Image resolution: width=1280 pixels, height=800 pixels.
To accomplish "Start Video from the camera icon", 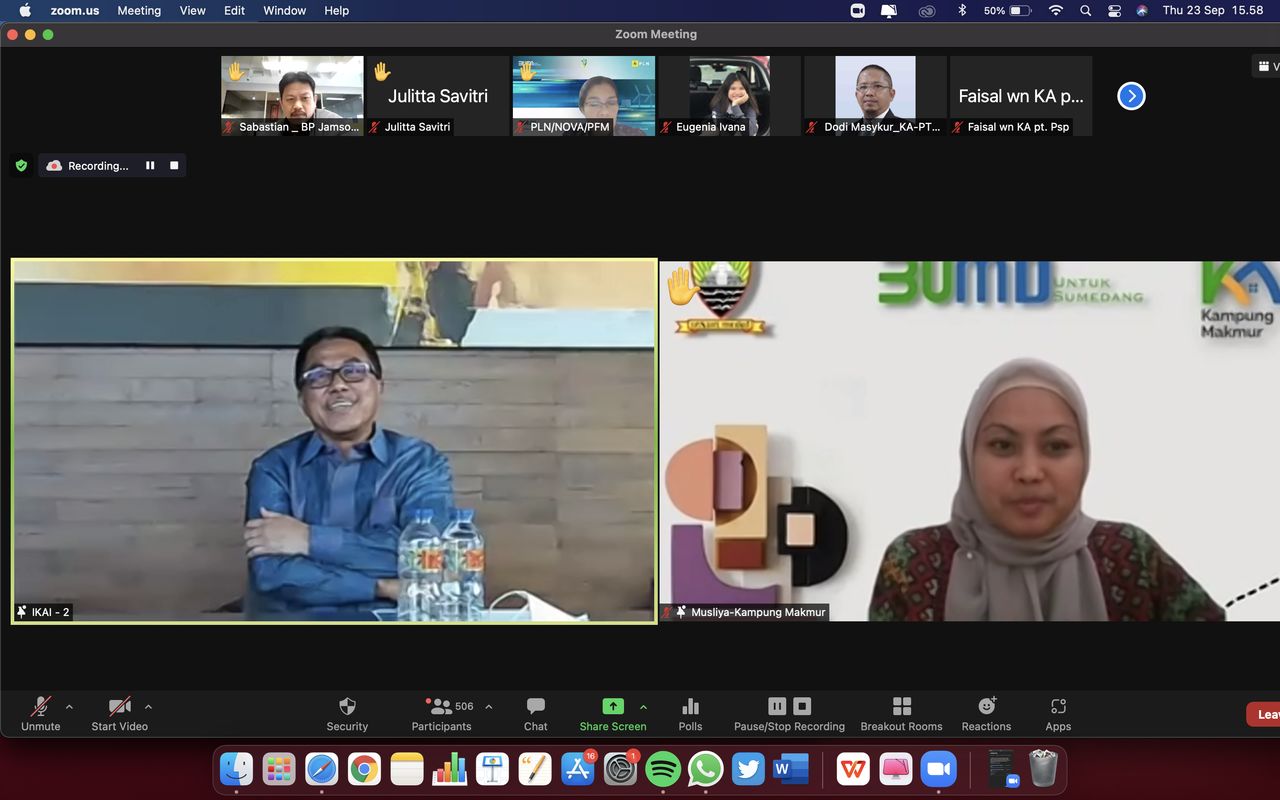I will click(119, 714).
